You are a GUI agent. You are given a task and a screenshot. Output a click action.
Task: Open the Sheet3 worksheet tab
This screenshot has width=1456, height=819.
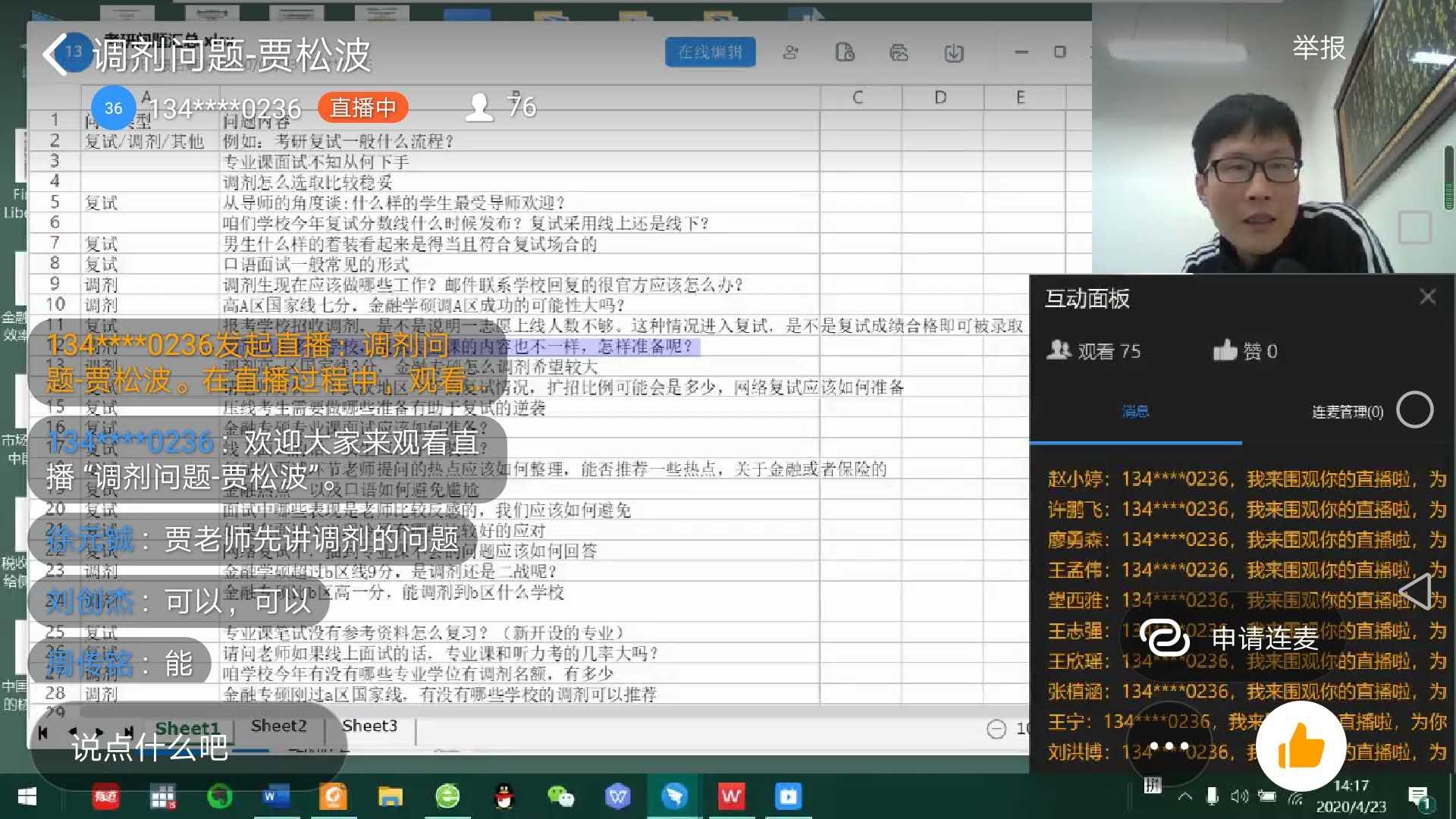369,726
